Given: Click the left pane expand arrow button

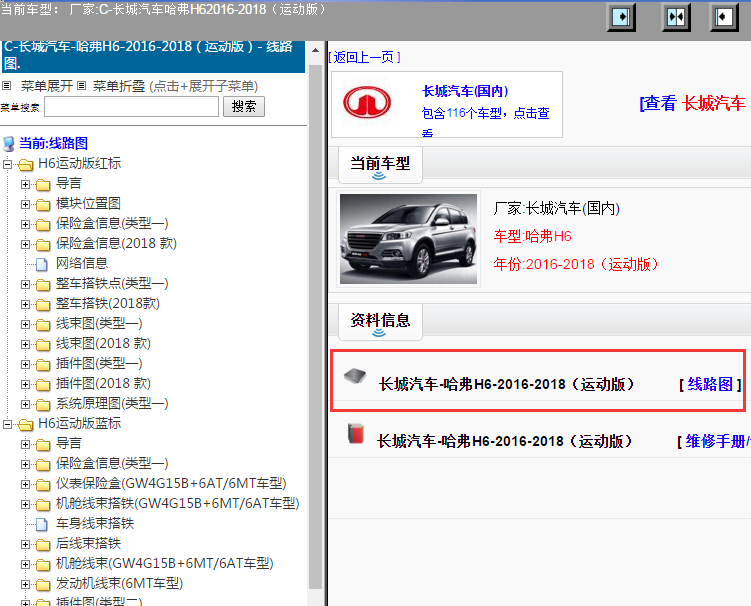Looking at the screenshot, I should tap(621, 17).
